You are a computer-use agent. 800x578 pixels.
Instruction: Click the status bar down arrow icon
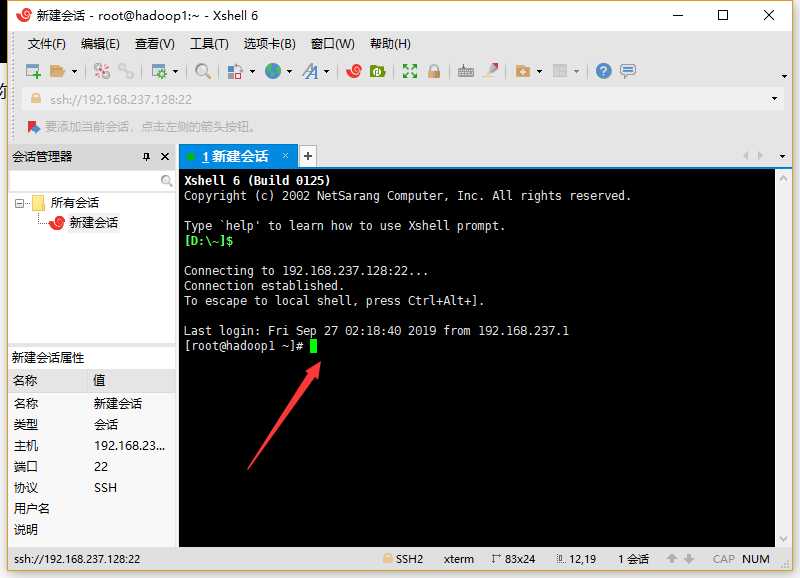[689, 559]
